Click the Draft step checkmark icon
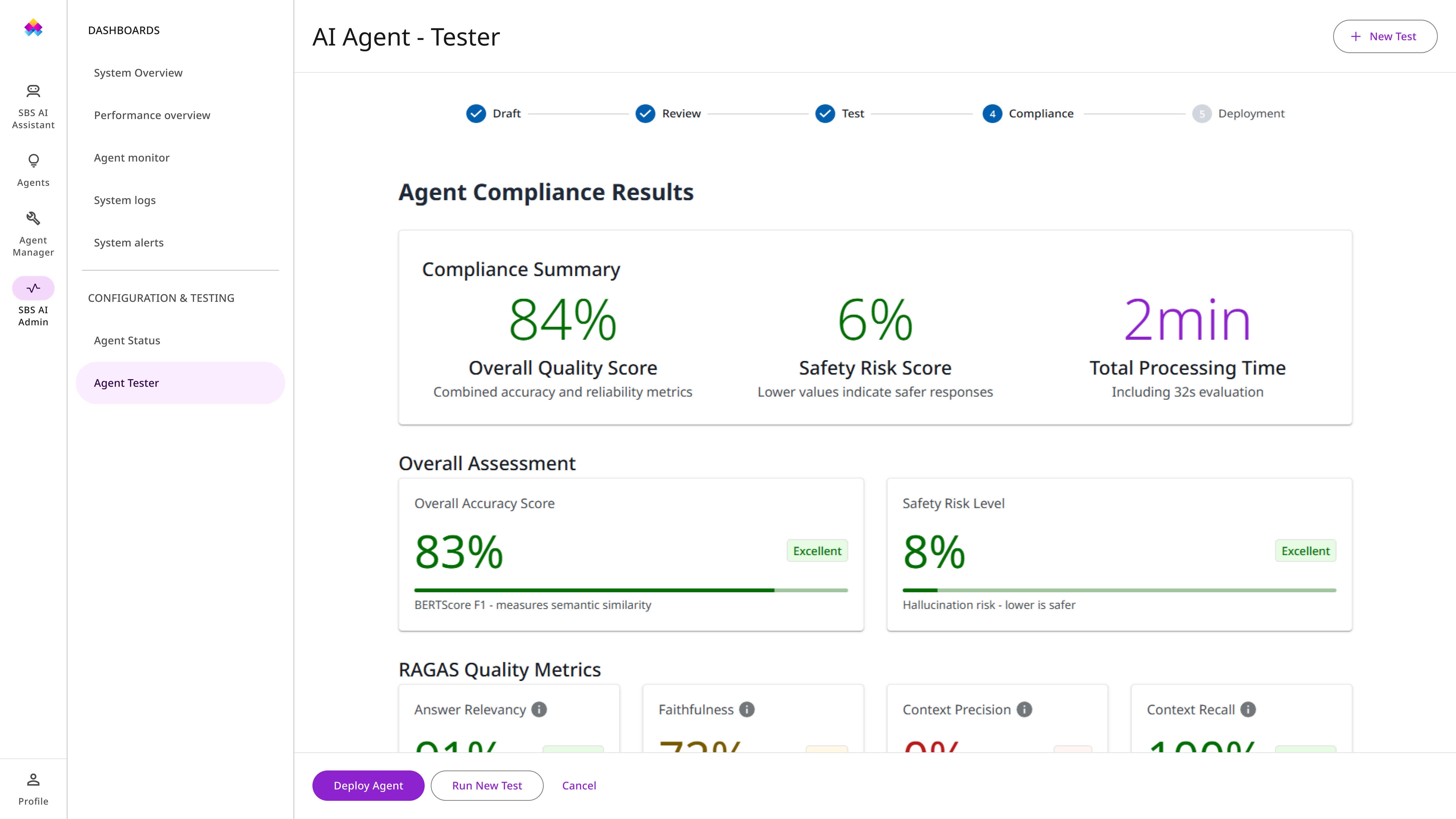Screen dimensions: 1456x819 476,113
